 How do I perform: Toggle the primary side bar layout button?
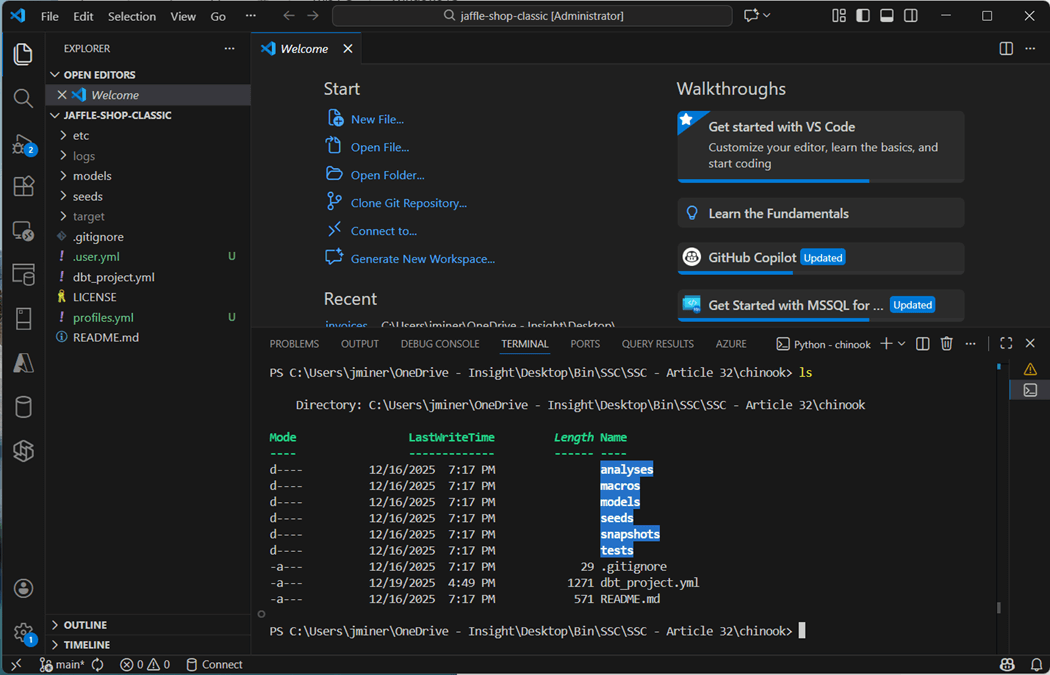point(862,16)
